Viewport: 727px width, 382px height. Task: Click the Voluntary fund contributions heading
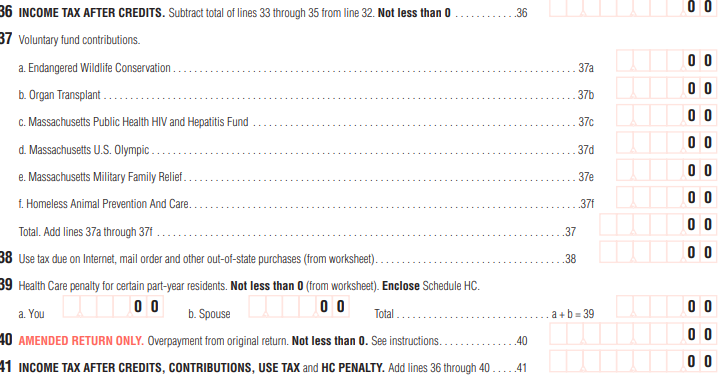pos(79,40)
